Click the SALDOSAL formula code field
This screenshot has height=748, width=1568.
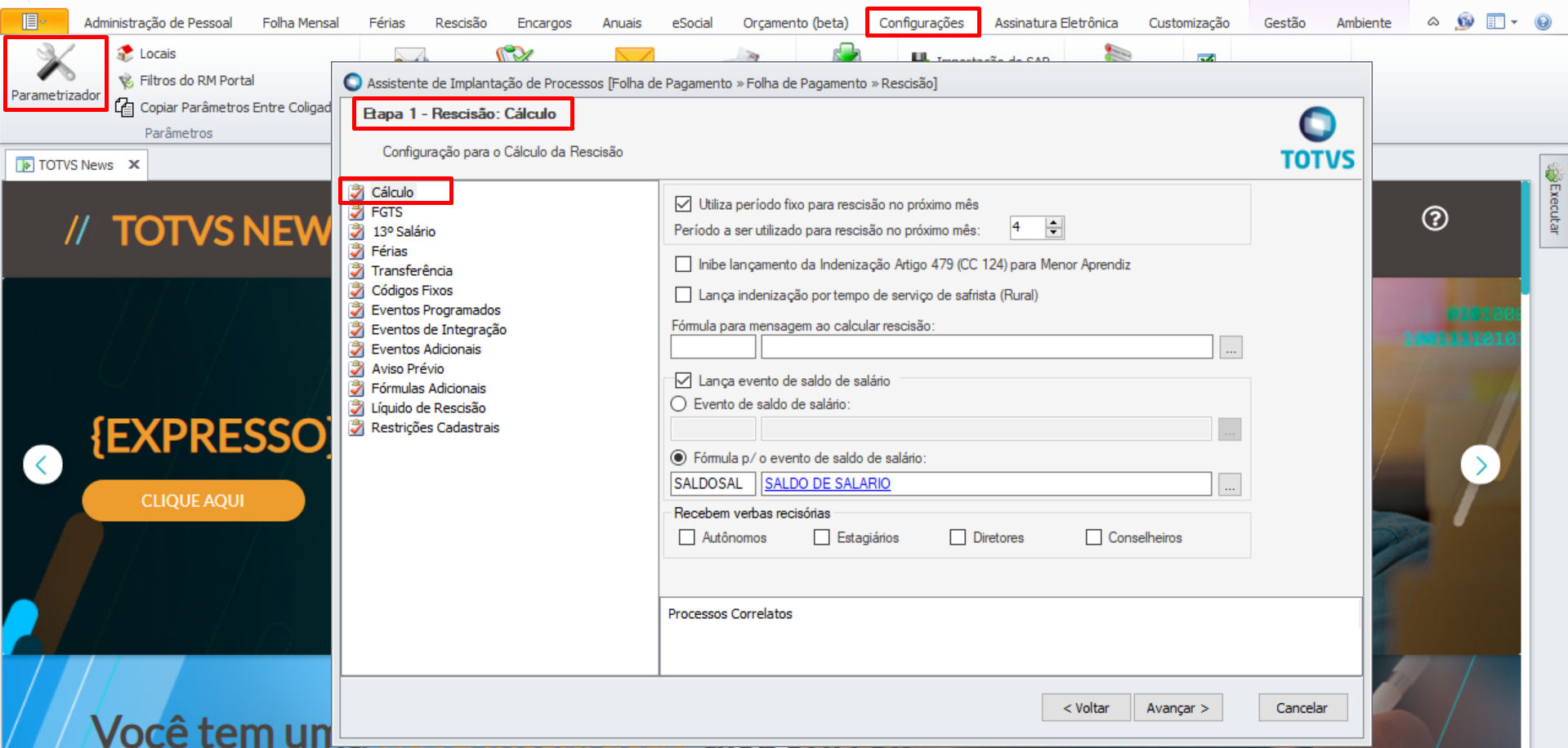(x=713, y=483)
